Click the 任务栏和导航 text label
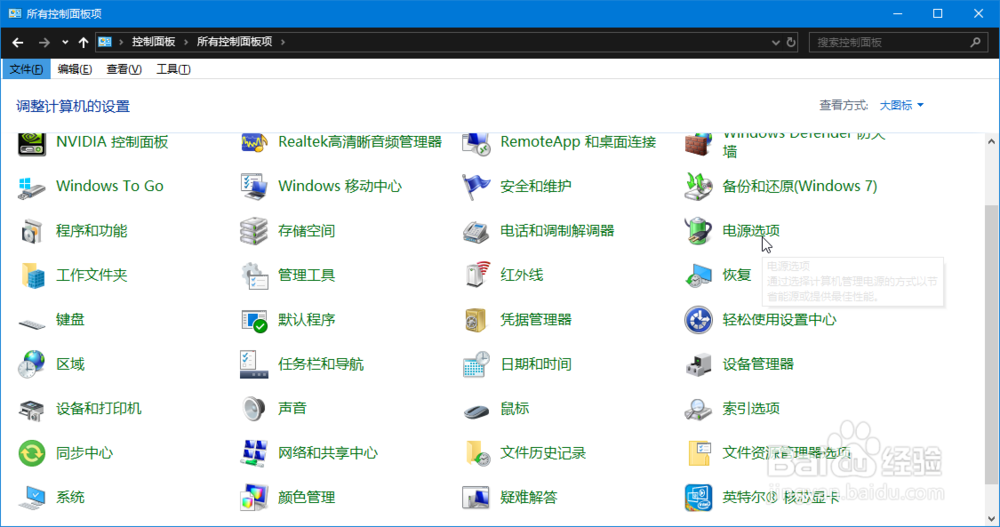 click(x=321, y=364)
